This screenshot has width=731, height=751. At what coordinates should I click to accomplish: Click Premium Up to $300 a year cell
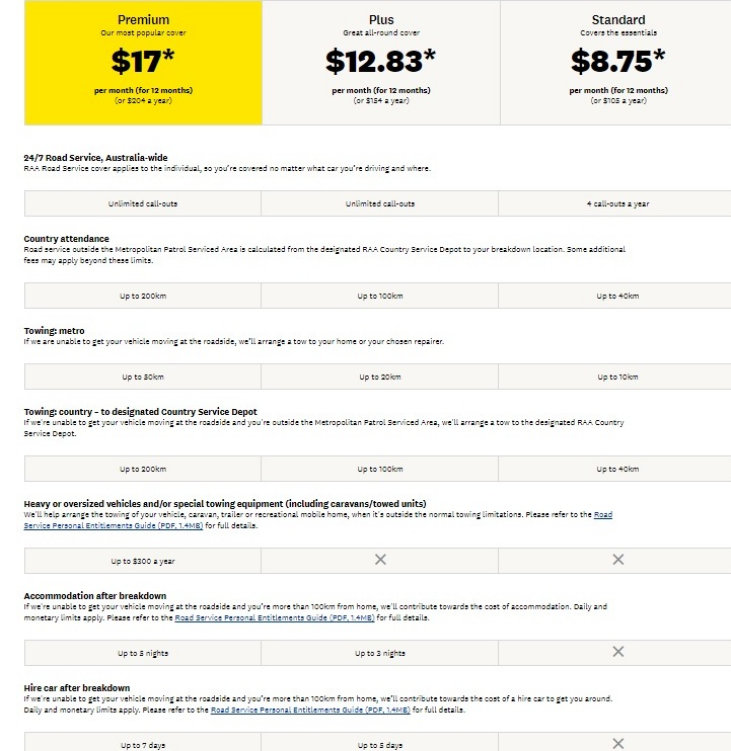[x=143, y=561]
